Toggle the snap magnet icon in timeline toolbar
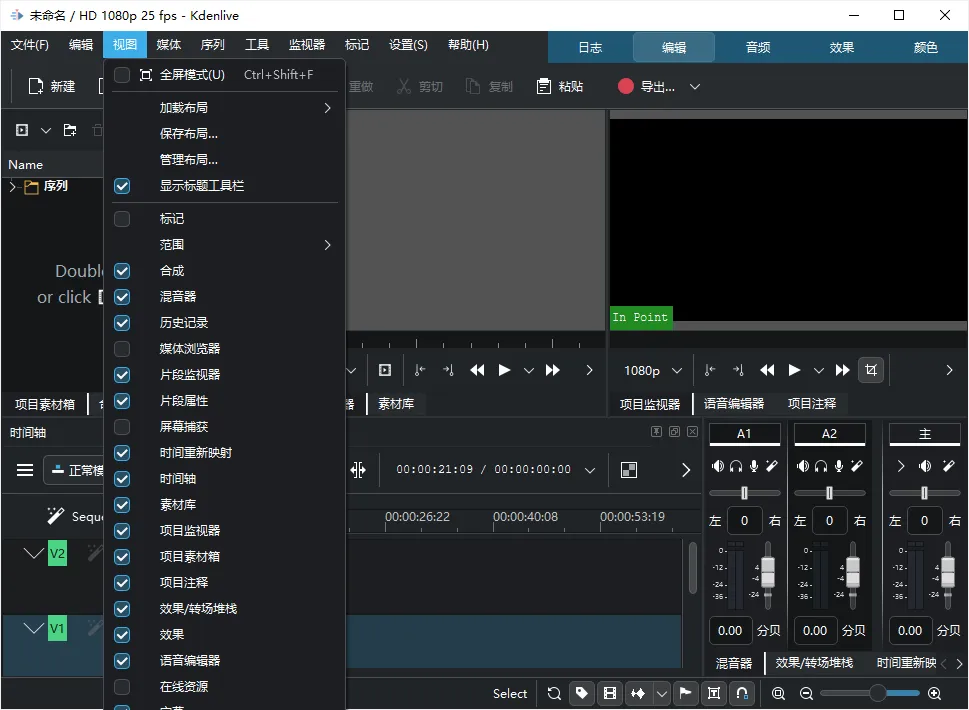Viewport: 969px width, 710px height. (742, 693)
